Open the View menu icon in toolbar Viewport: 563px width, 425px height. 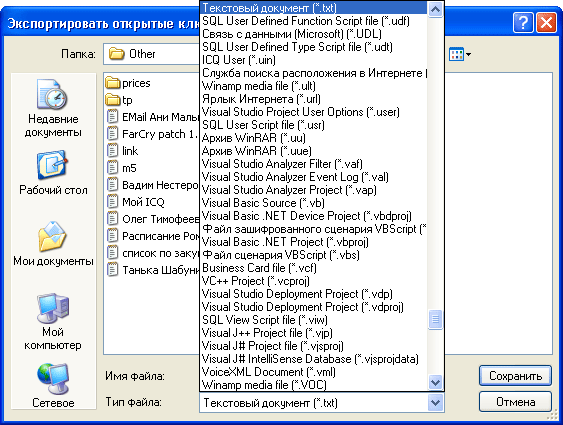(x=460, y=55)
